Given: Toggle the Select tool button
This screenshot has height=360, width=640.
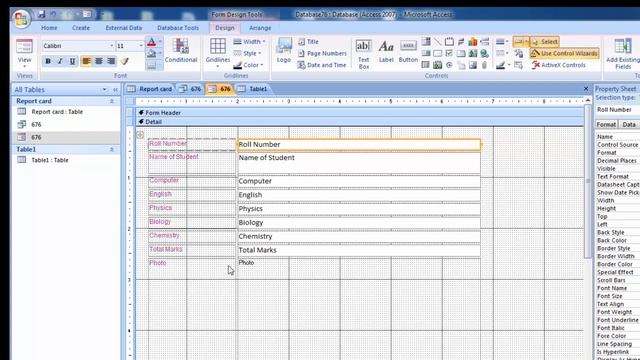Looking at the screenshot, I should coord(545,42).
